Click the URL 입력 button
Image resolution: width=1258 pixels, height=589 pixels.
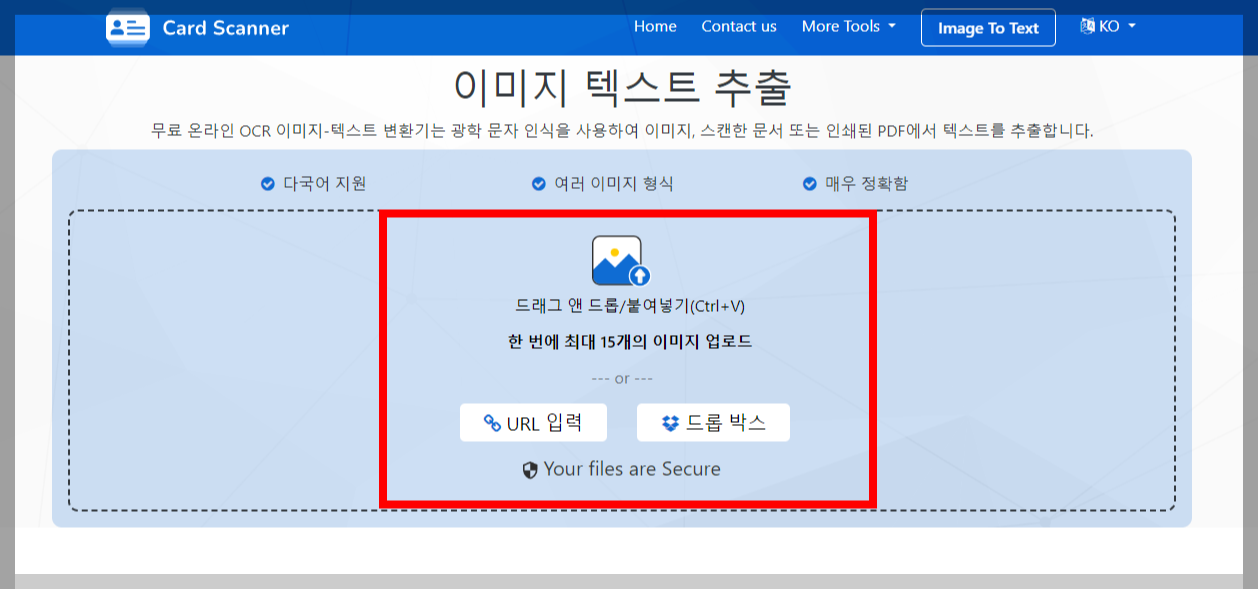[x=533, y=422]
